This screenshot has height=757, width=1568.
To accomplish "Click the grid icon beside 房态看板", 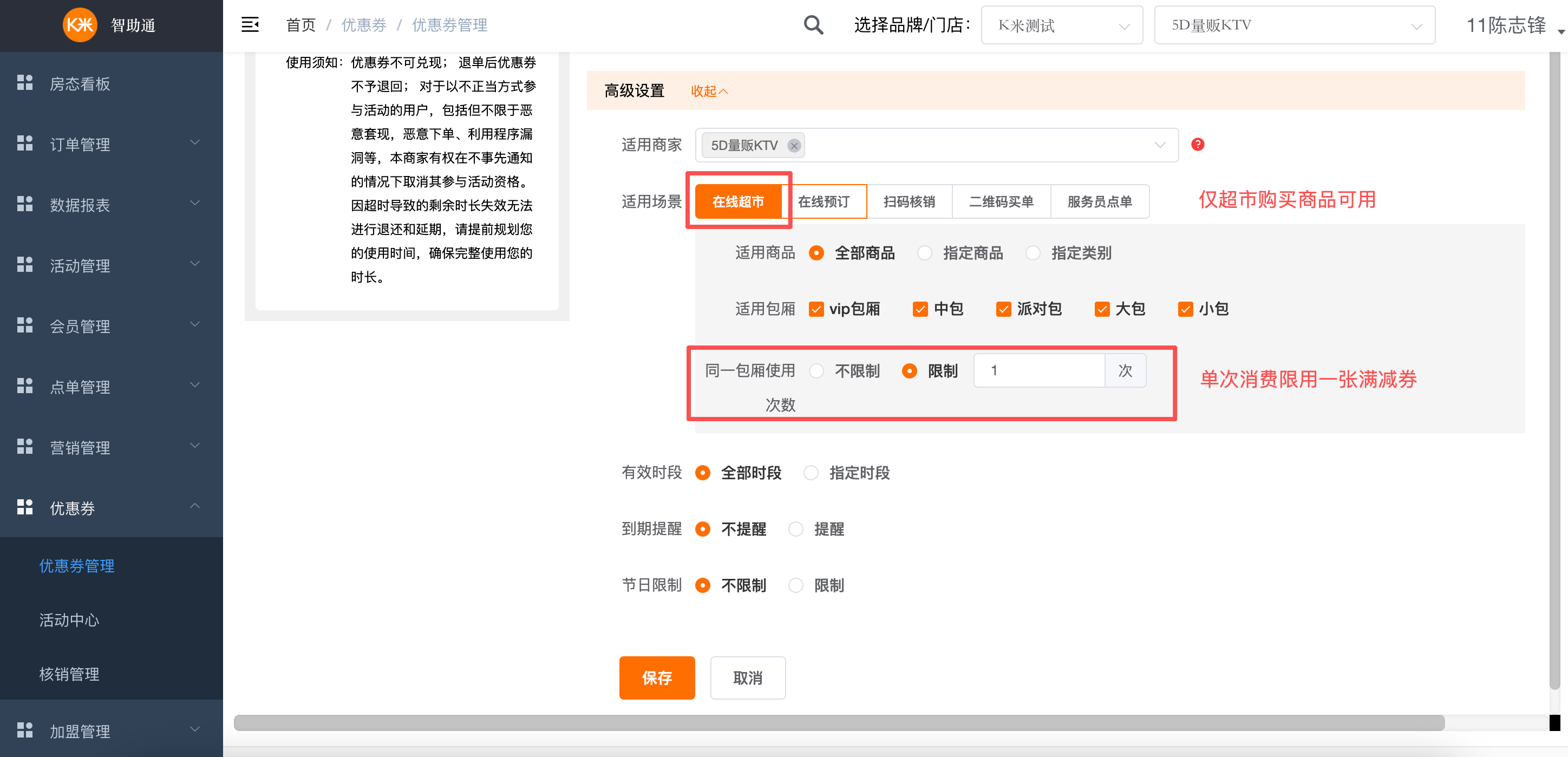I will coord(25,83).
